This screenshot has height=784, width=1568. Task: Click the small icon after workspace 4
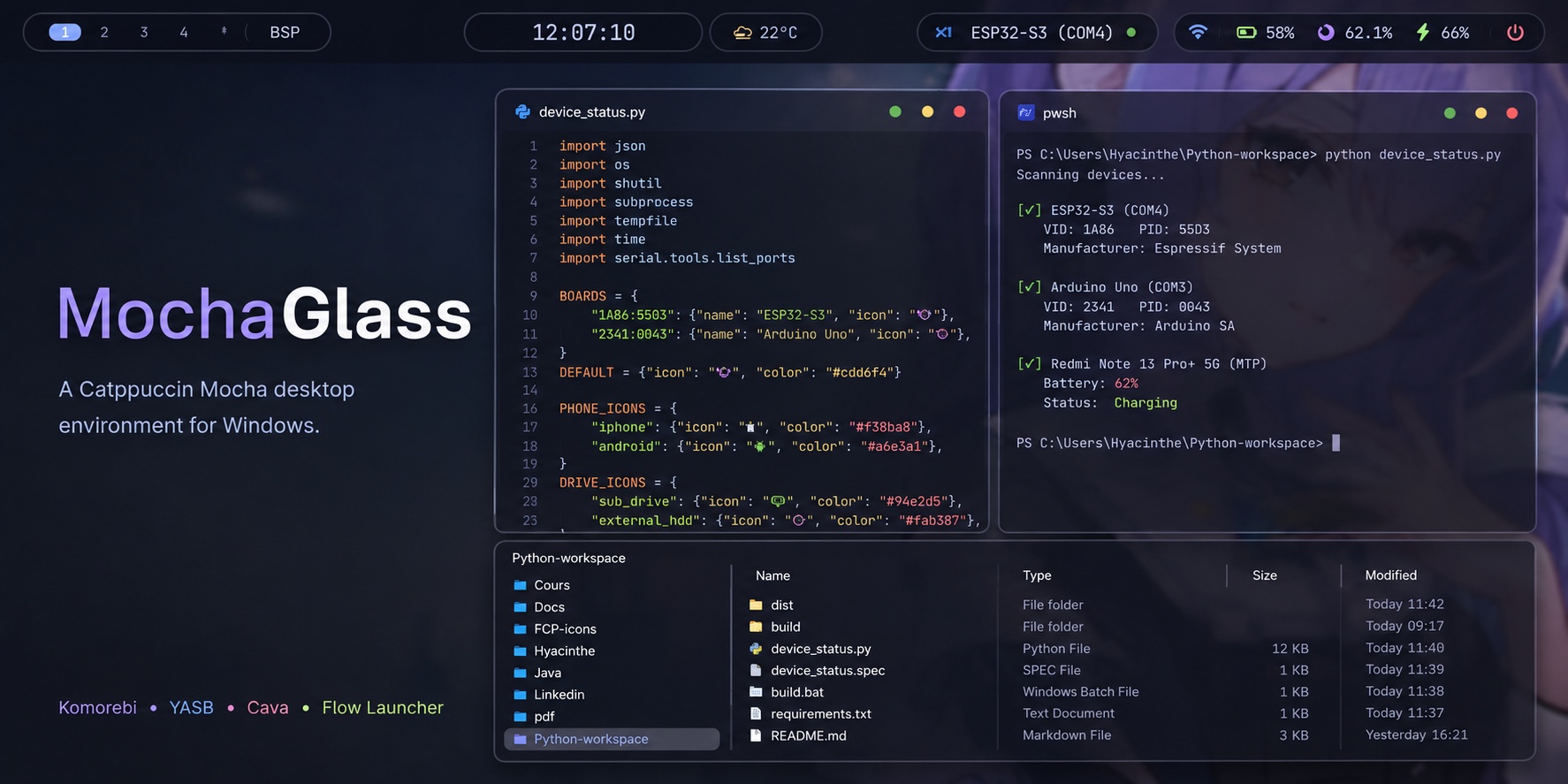[x=224, y=31]
